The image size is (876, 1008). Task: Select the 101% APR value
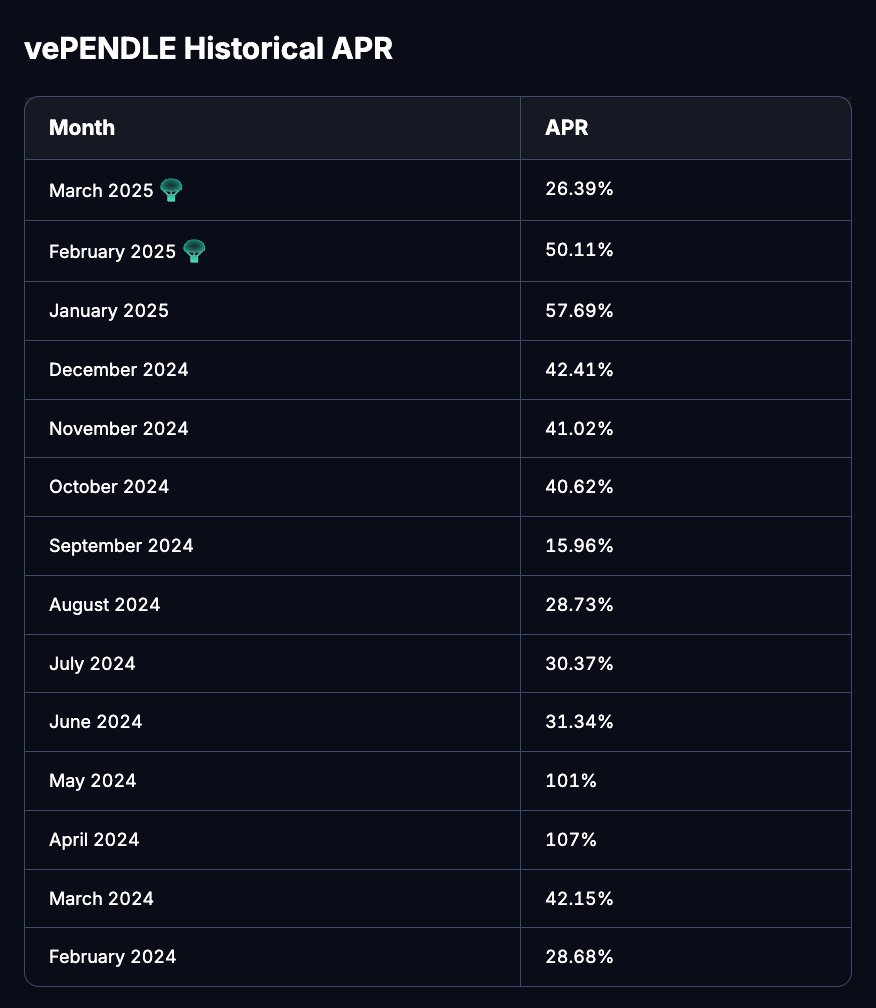(x=571, y=781)
